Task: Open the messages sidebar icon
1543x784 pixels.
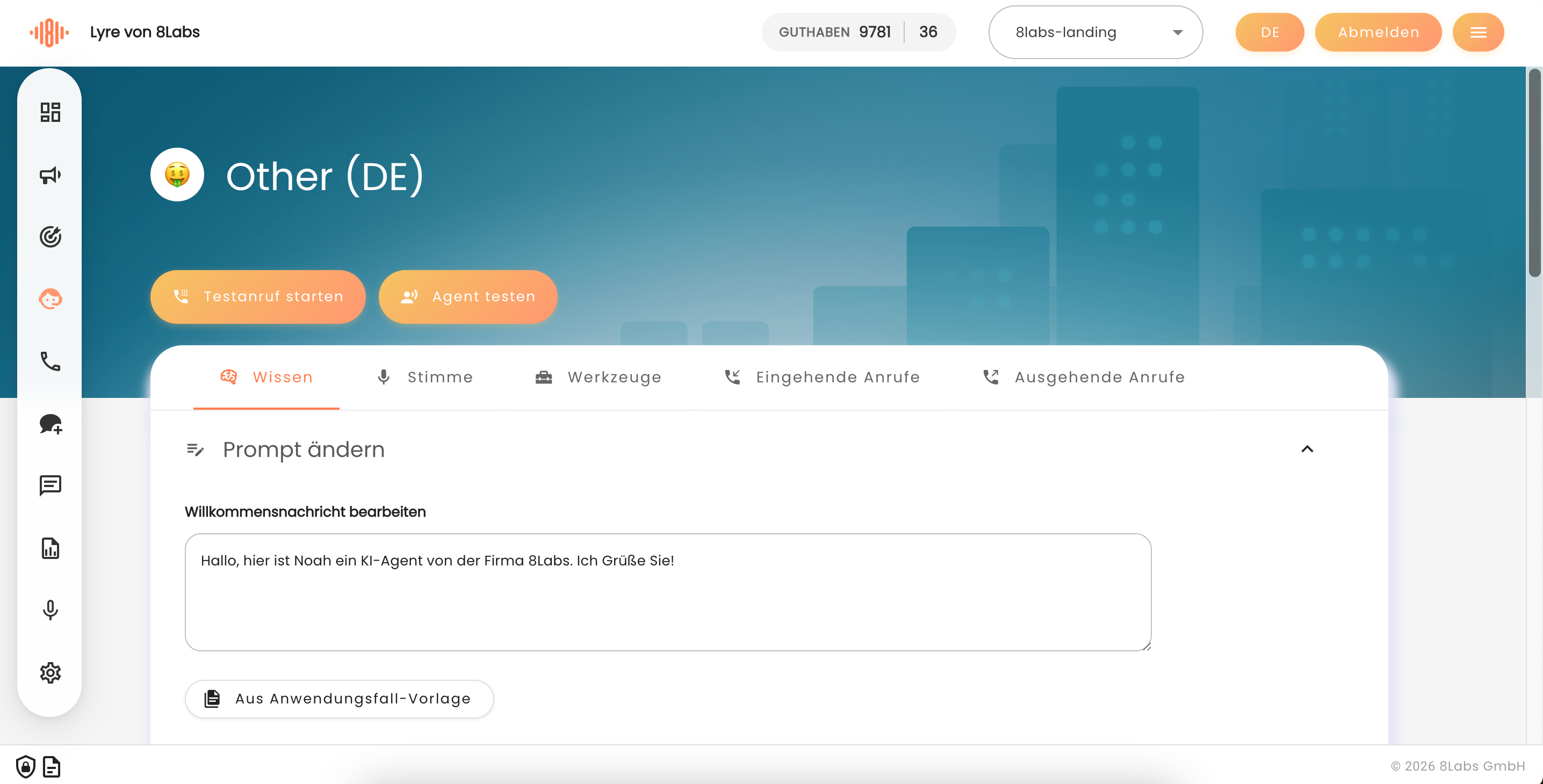Action: point(51,486)
